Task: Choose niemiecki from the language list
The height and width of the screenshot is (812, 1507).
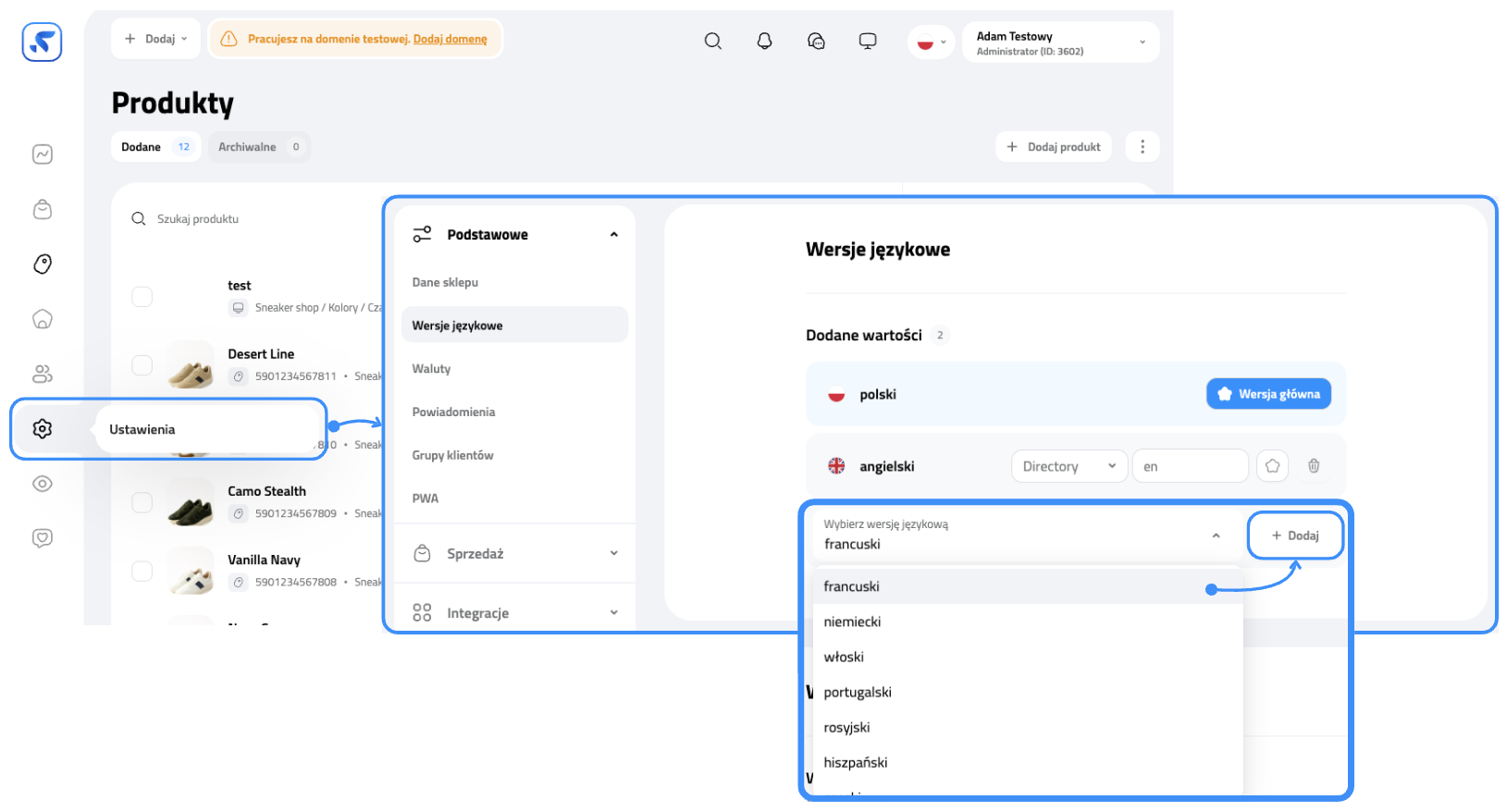Action: pyautogui.click(x=853, y=621)
